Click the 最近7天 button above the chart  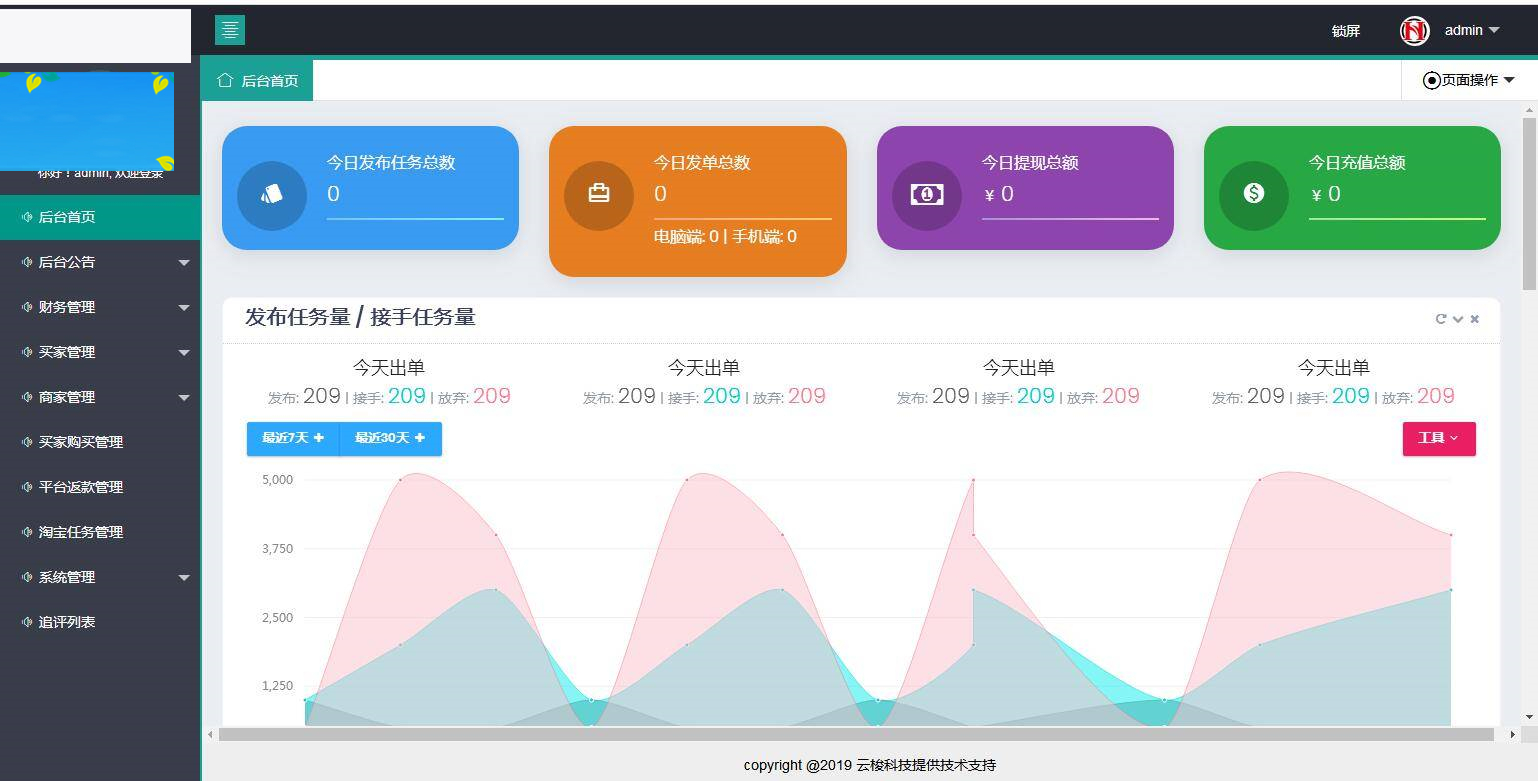(x=291, y=438)
